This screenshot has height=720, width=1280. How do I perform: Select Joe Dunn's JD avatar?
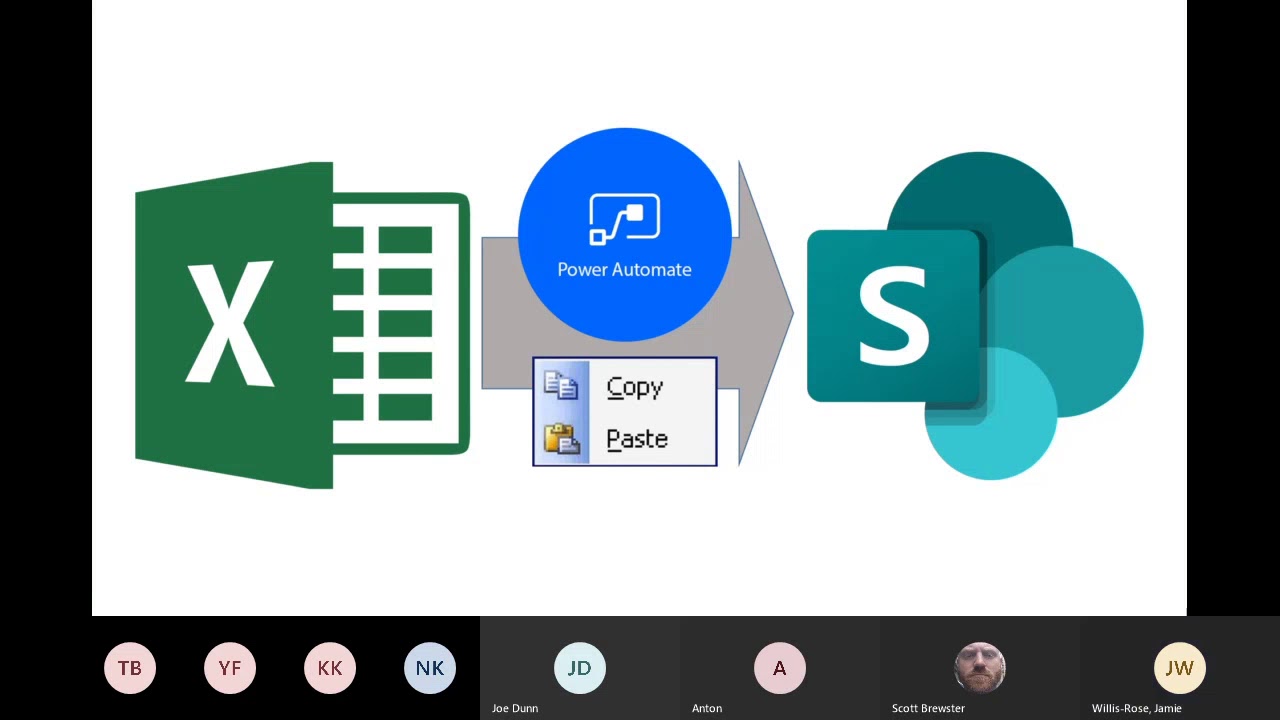click(x=580, y=668)
